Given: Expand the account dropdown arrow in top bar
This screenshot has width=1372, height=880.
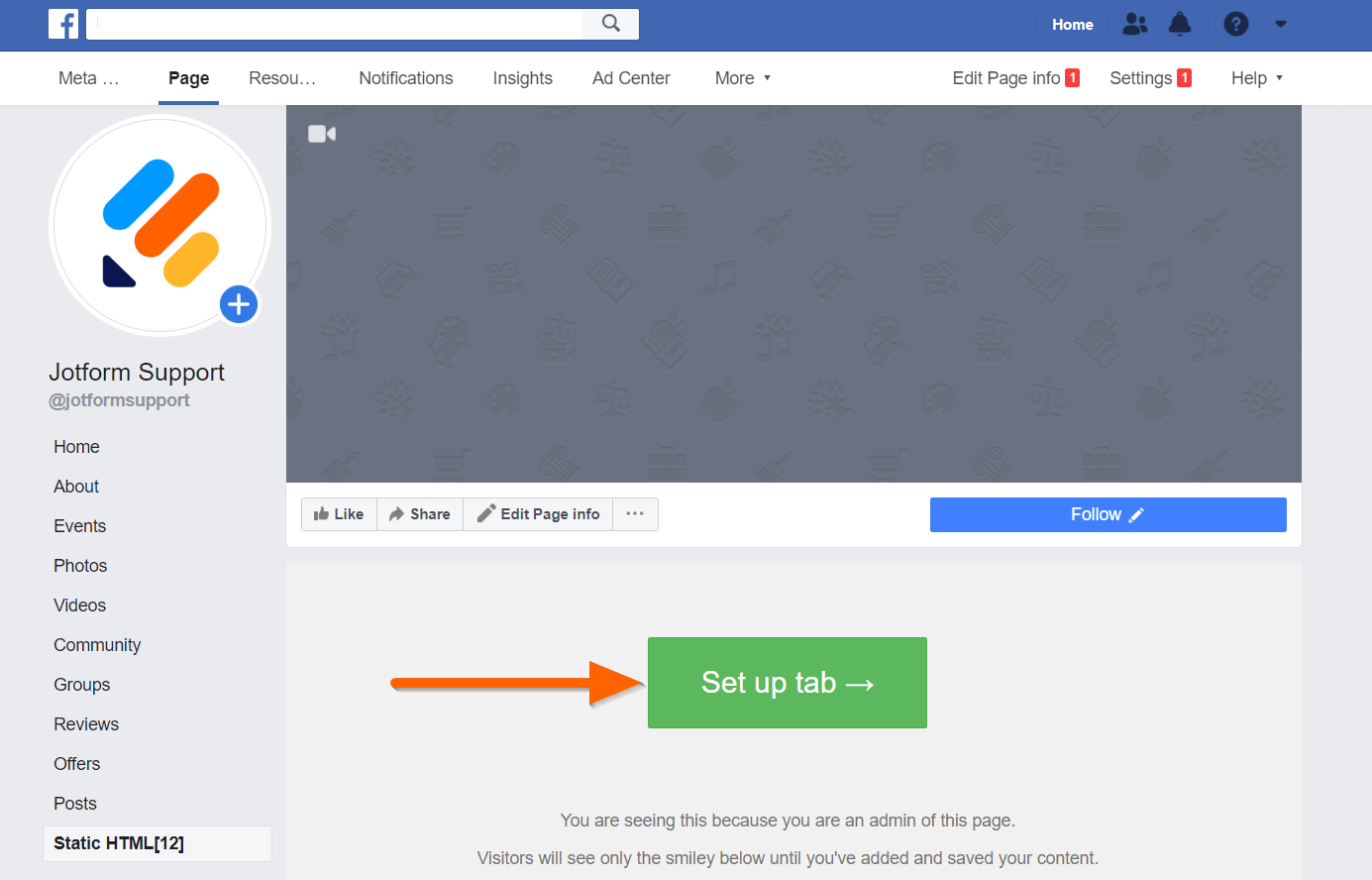Looking at the screenshot, I should 1281,24.
